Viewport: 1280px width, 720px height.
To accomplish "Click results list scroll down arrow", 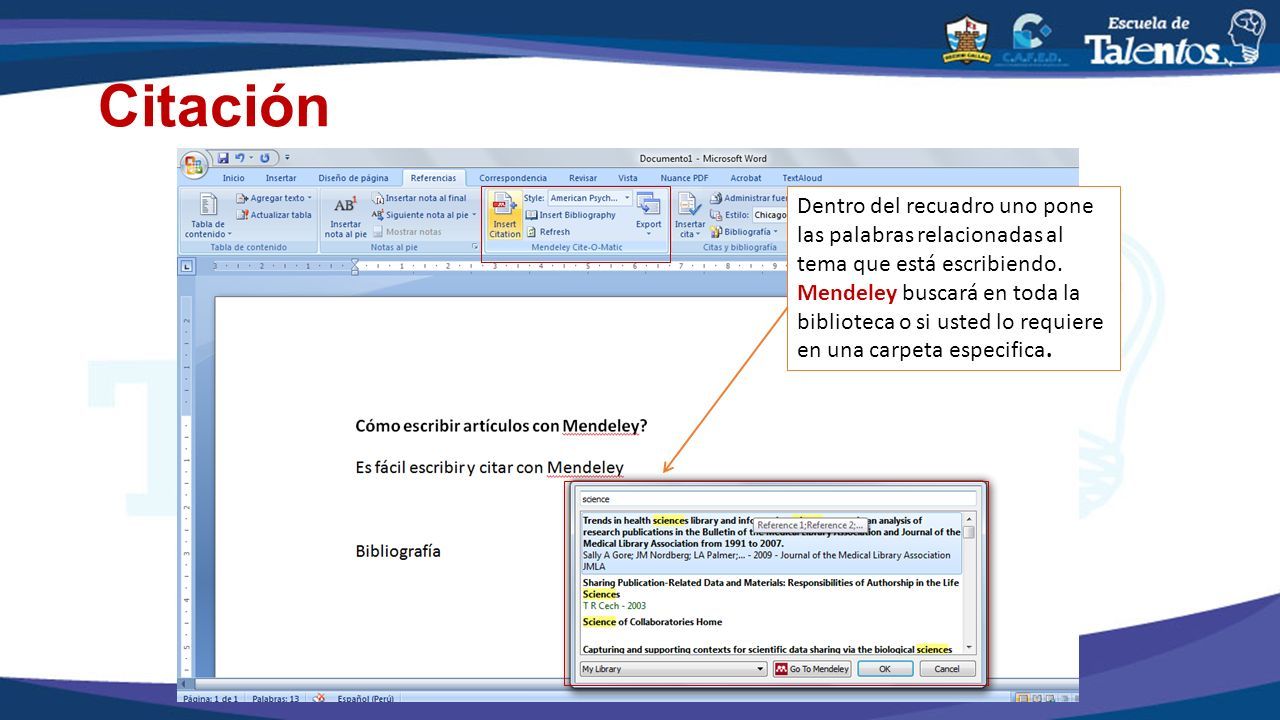I will pos(969,649).
